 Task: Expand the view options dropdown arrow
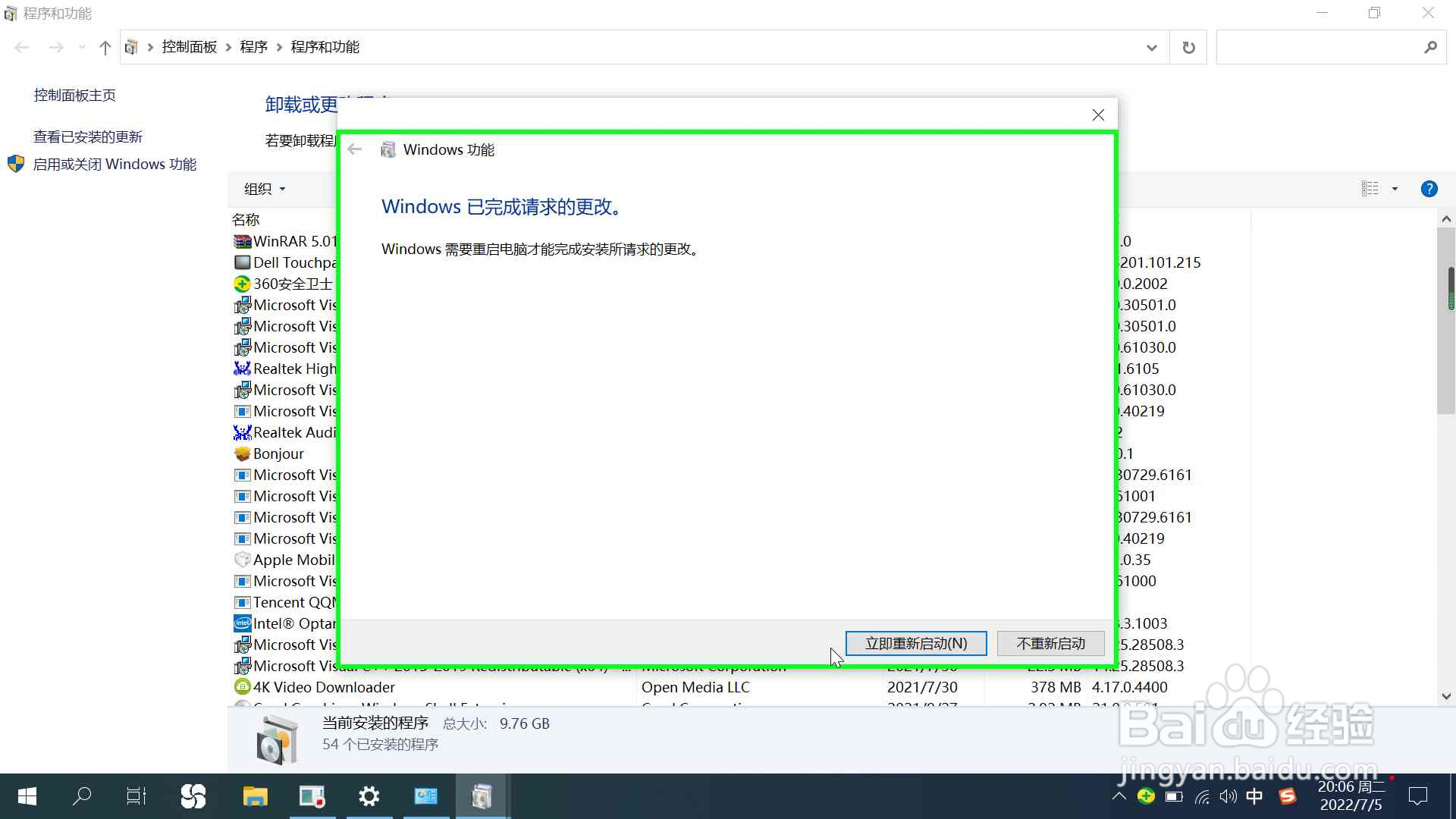click(x=1395, y=189)
